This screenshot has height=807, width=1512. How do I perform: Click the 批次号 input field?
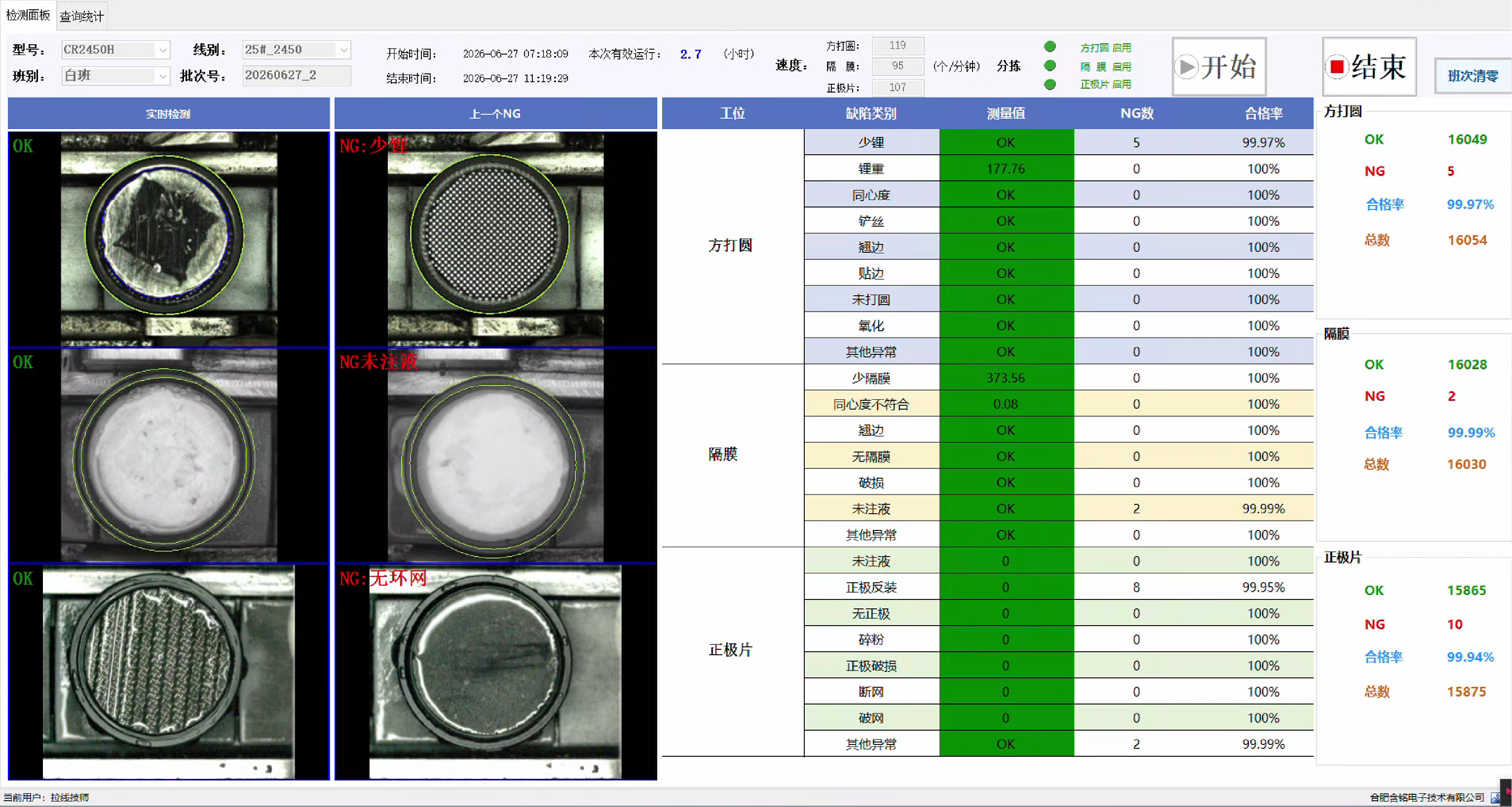(296, 76)
